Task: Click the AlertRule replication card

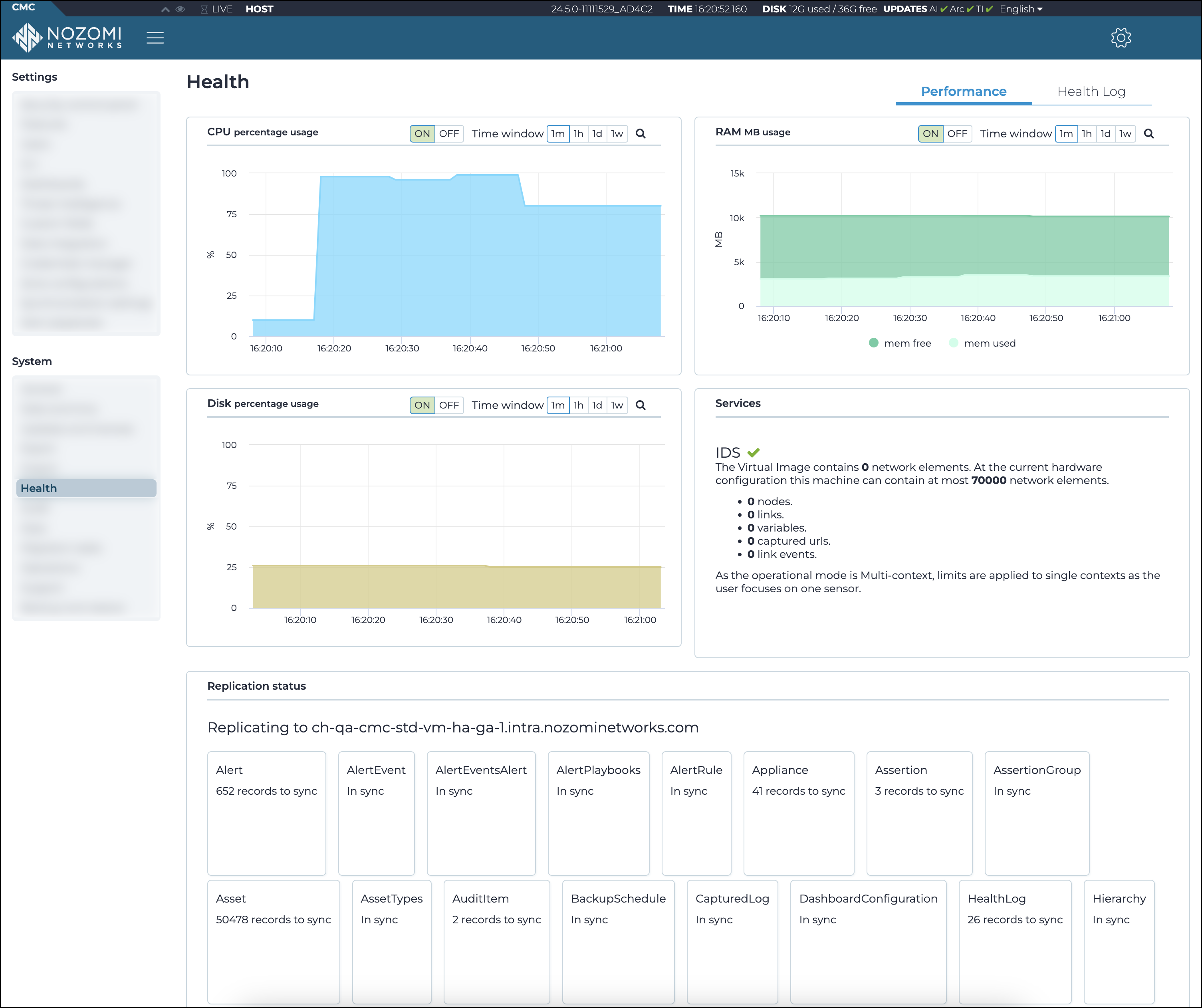Action: (x=696, y=814)
